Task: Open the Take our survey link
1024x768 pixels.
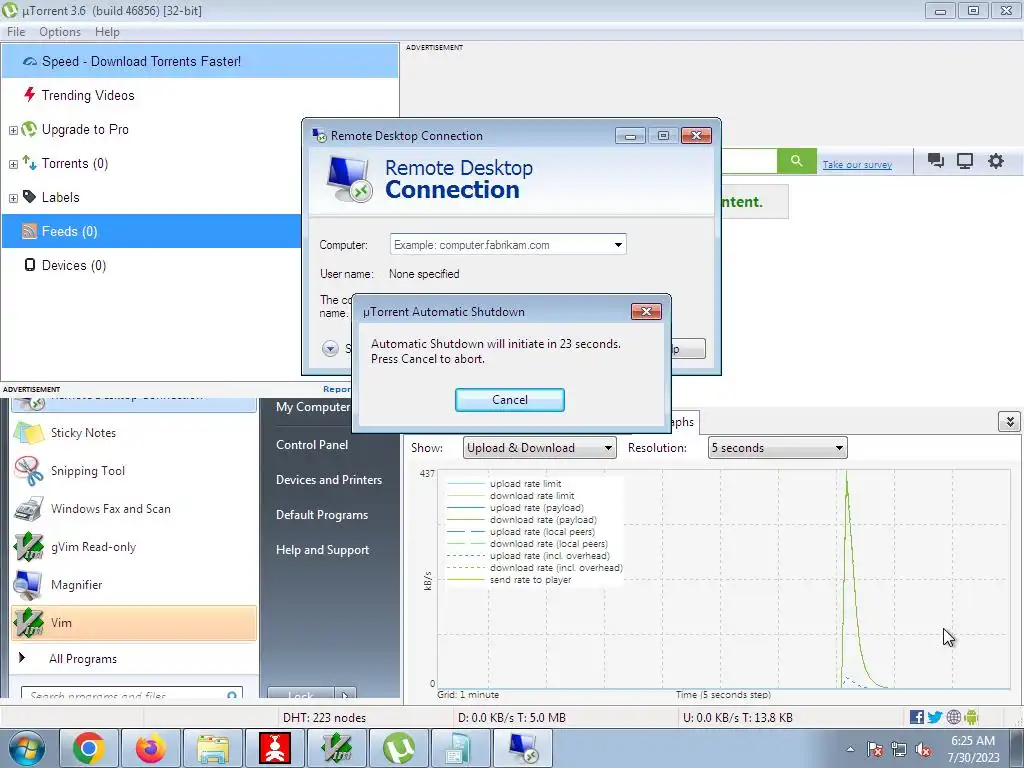Action: pos(857,165)
